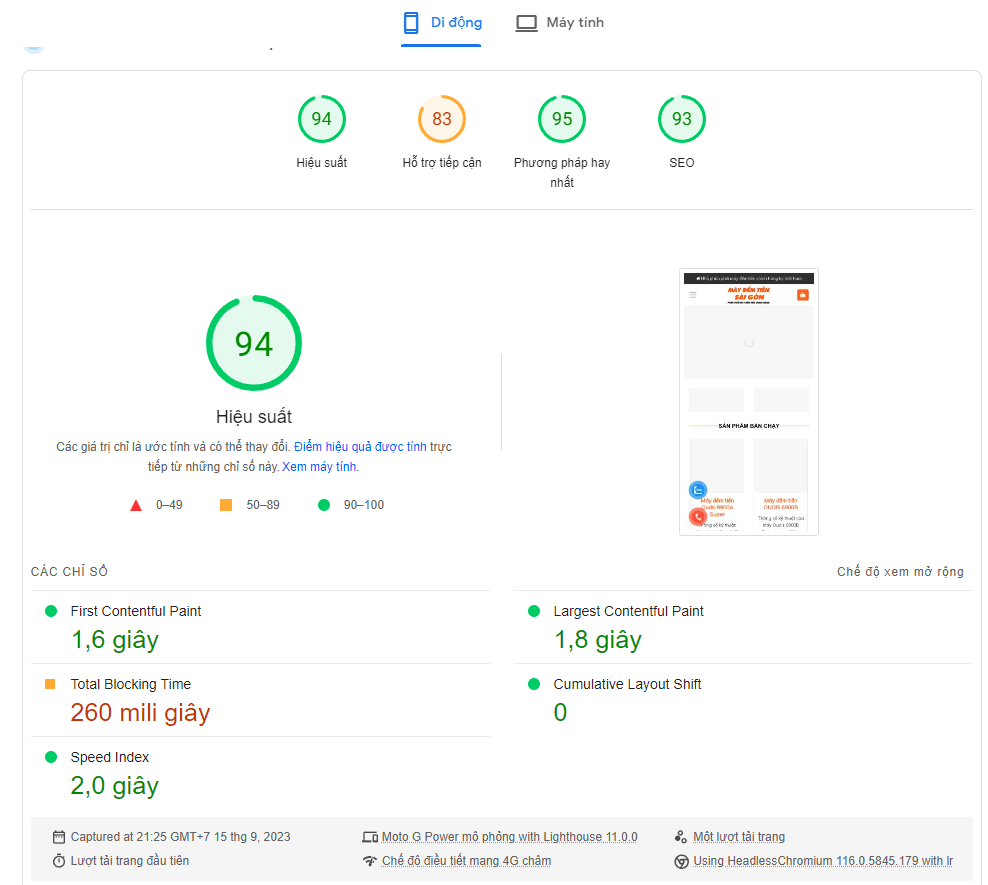
Task: Click the mobile phone icon on Di động tab
Action: [409, 21]
